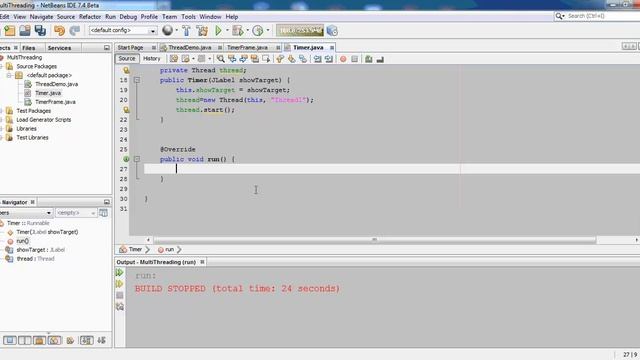Minimize the Projects panel window group
640x360 pixels.
click(107, 48)
